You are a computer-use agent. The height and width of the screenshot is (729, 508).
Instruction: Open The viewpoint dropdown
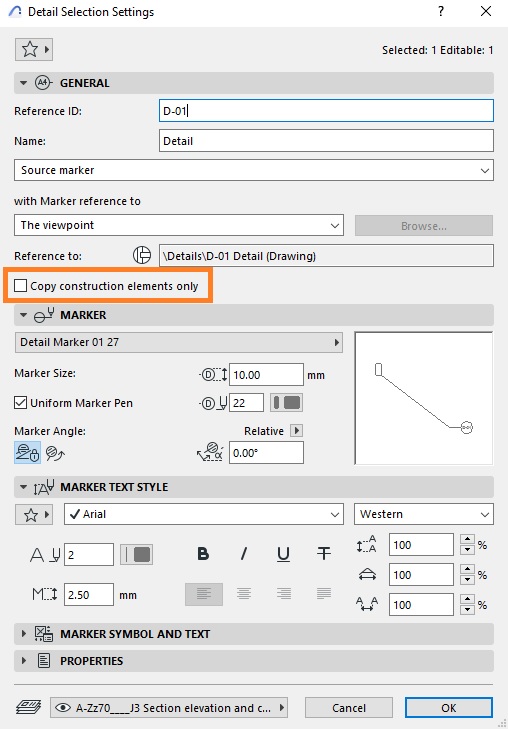click(179, 225)
